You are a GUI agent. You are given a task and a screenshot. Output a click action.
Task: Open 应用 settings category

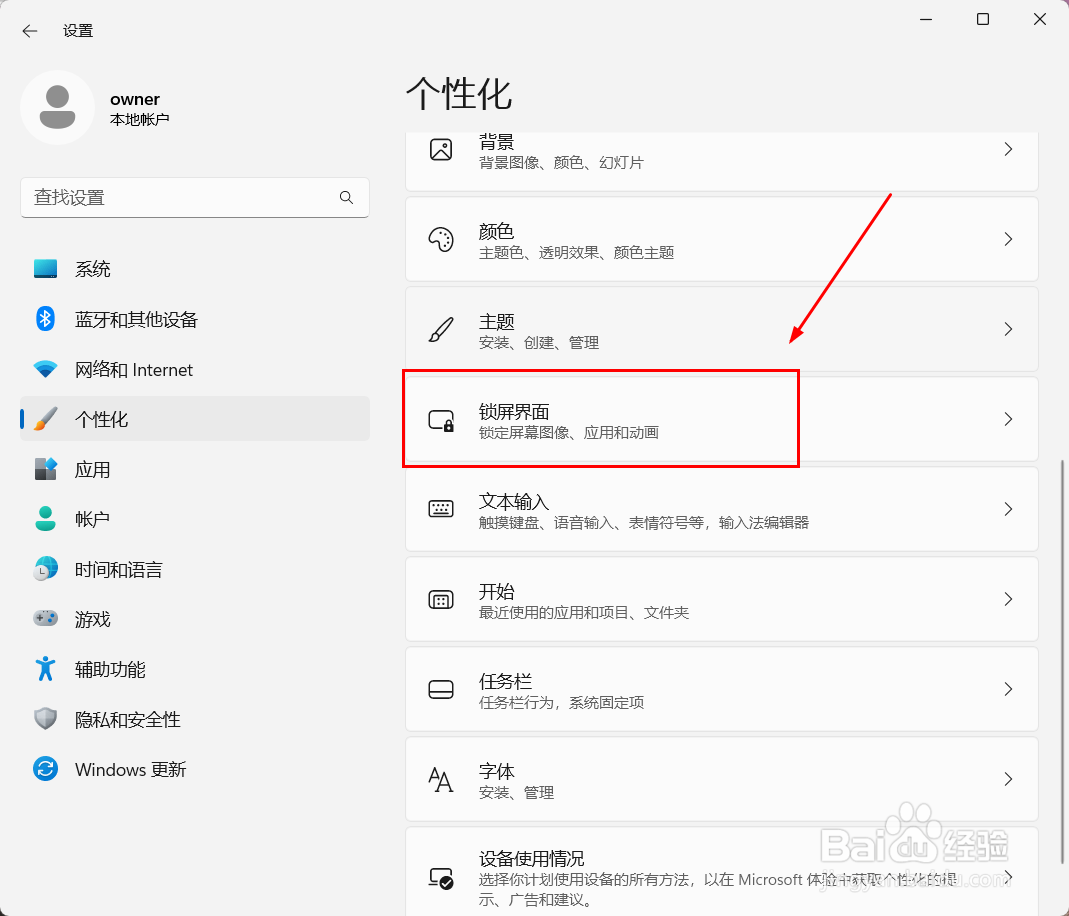[92, 469]
